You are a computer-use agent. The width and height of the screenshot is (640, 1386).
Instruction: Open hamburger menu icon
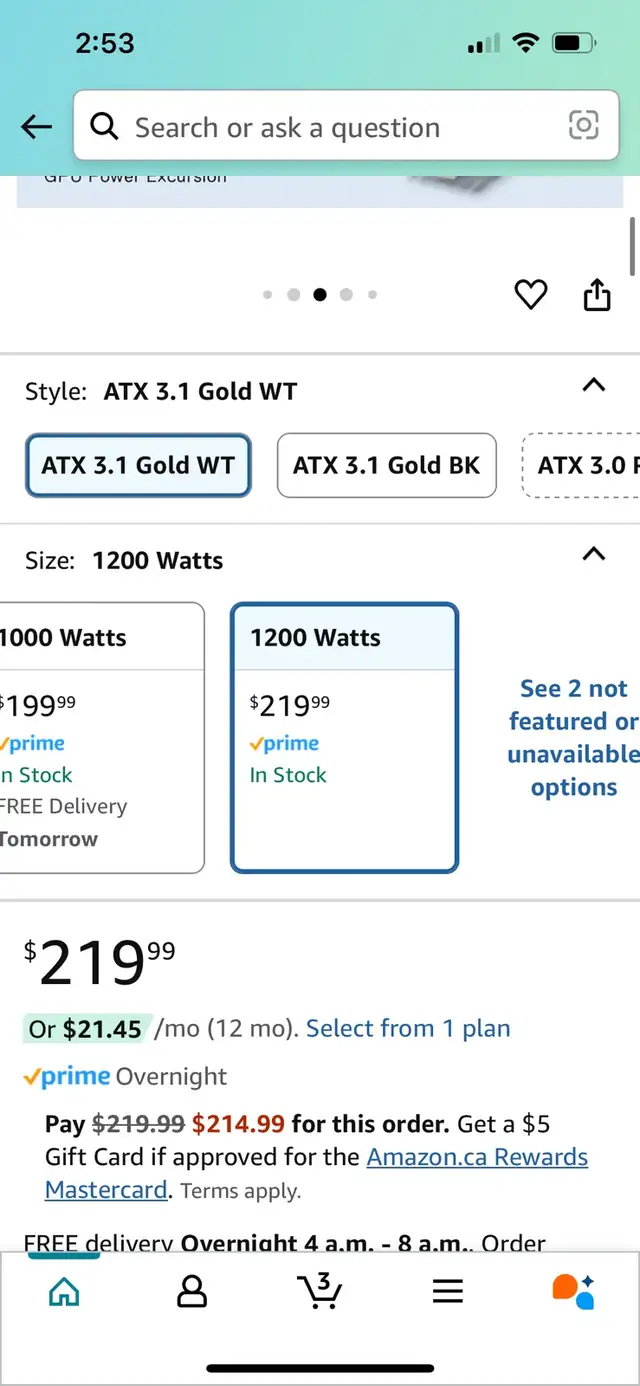pyautogui.click(x=448, y=1291)
